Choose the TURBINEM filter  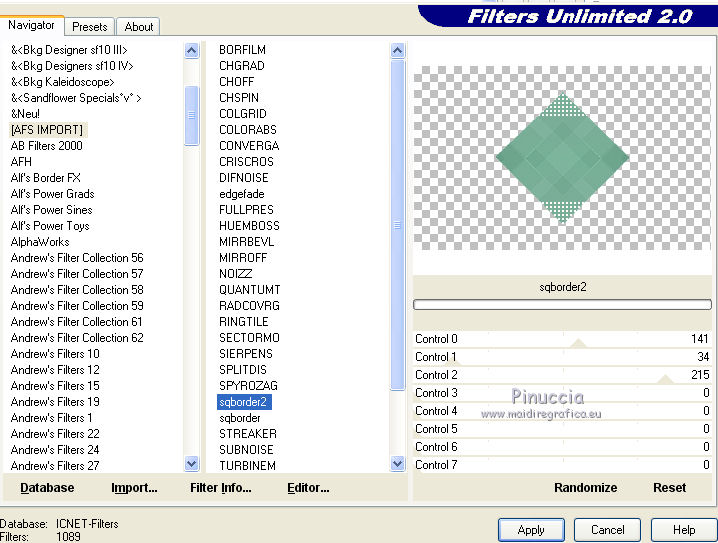(x=247, y=466)
